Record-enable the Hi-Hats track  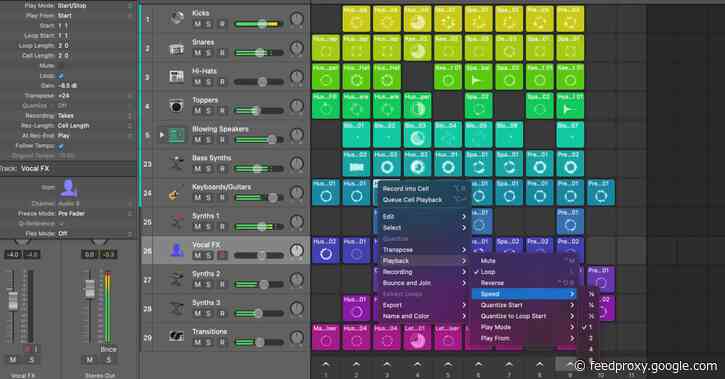tap(222, 82)
